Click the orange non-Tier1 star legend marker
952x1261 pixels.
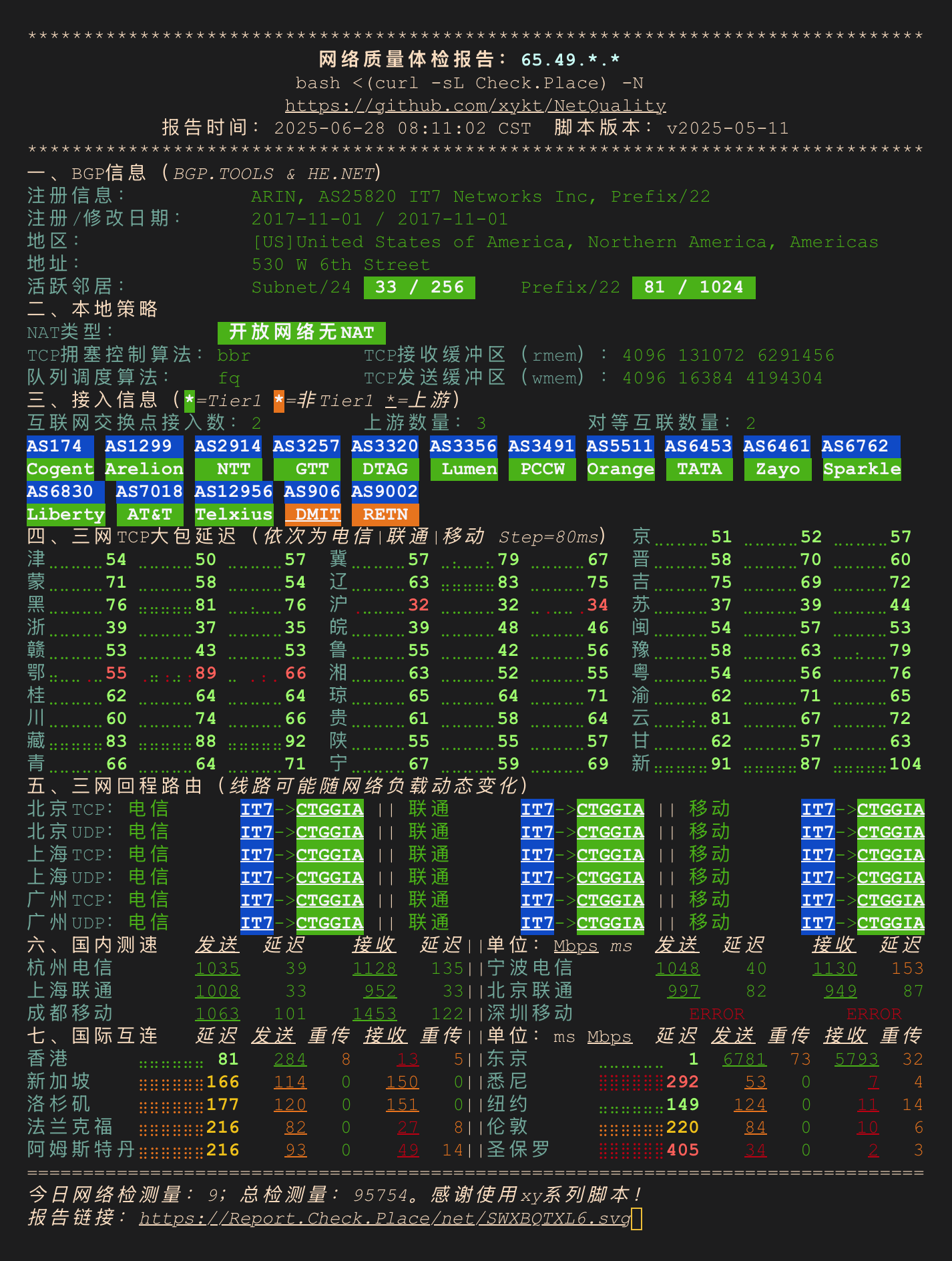tap(279, 401)
